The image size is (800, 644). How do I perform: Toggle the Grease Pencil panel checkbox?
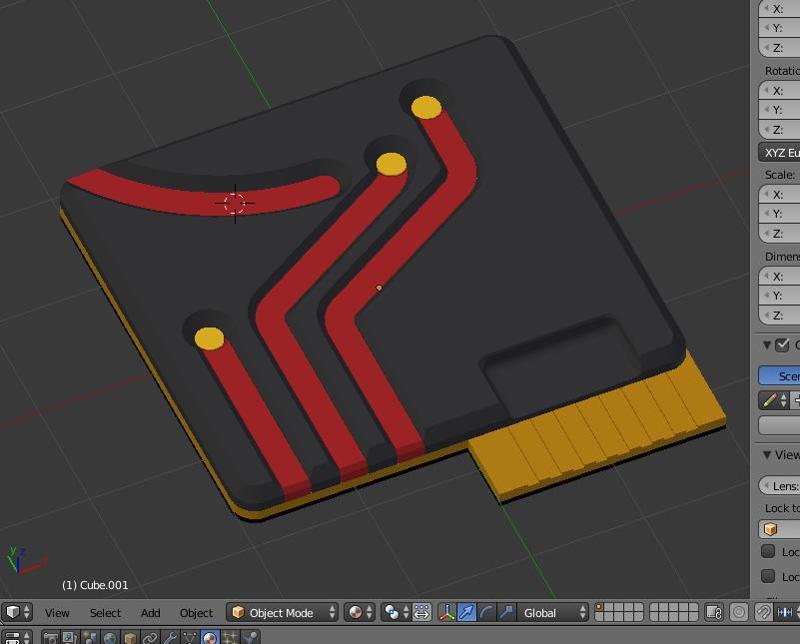(x=783, y=345)
